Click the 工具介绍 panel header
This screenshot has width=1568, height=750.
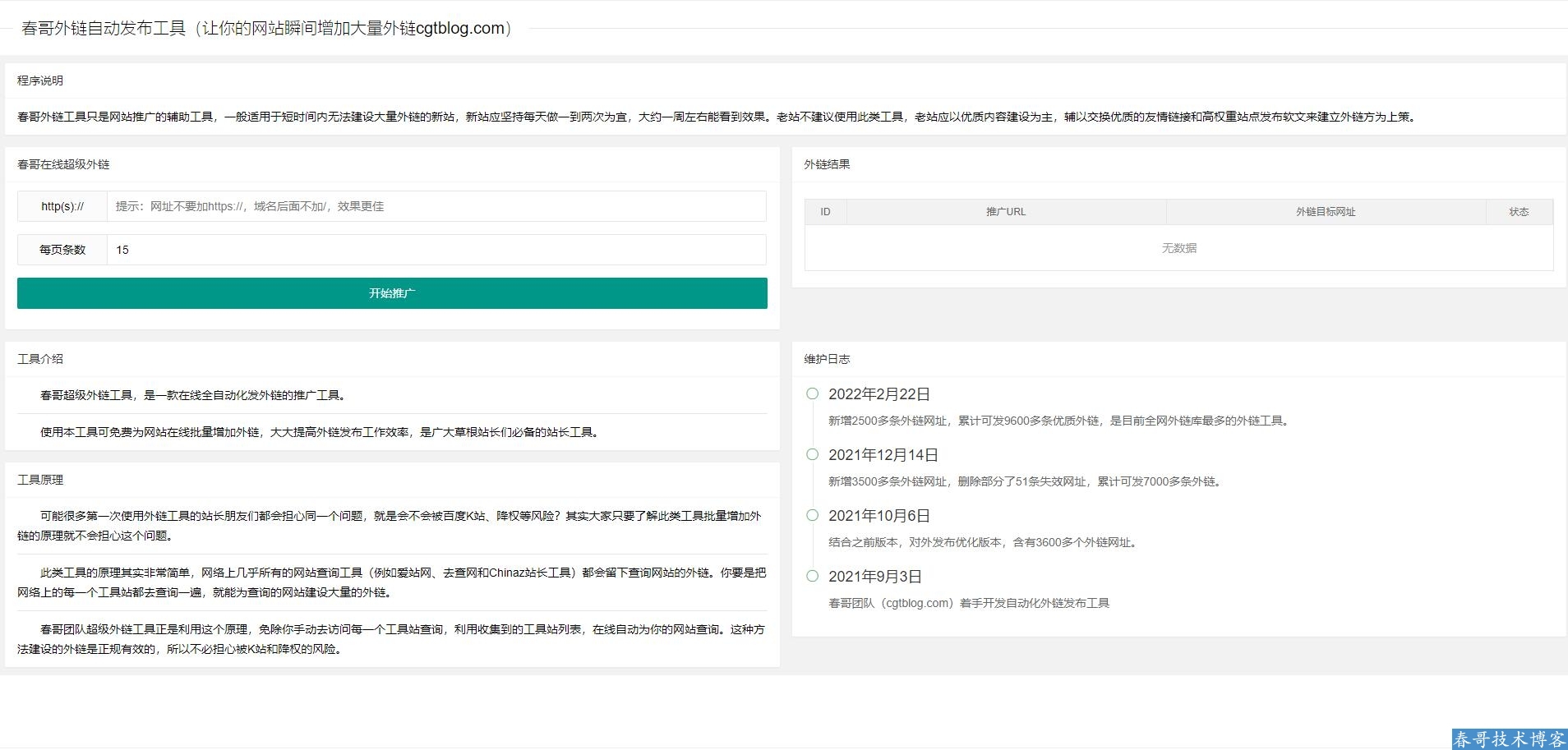40,359
